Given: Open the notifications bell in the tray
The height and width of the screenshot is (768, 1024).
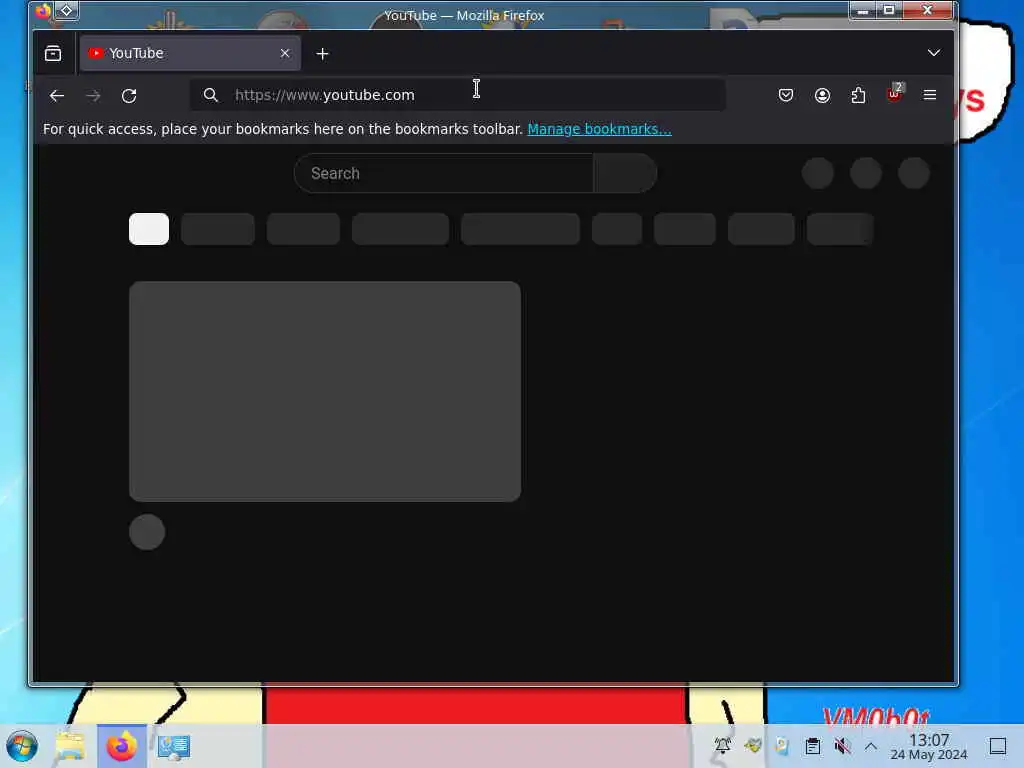Looking at the screenshot, I should pyautogui.click(x=722, y=745).
